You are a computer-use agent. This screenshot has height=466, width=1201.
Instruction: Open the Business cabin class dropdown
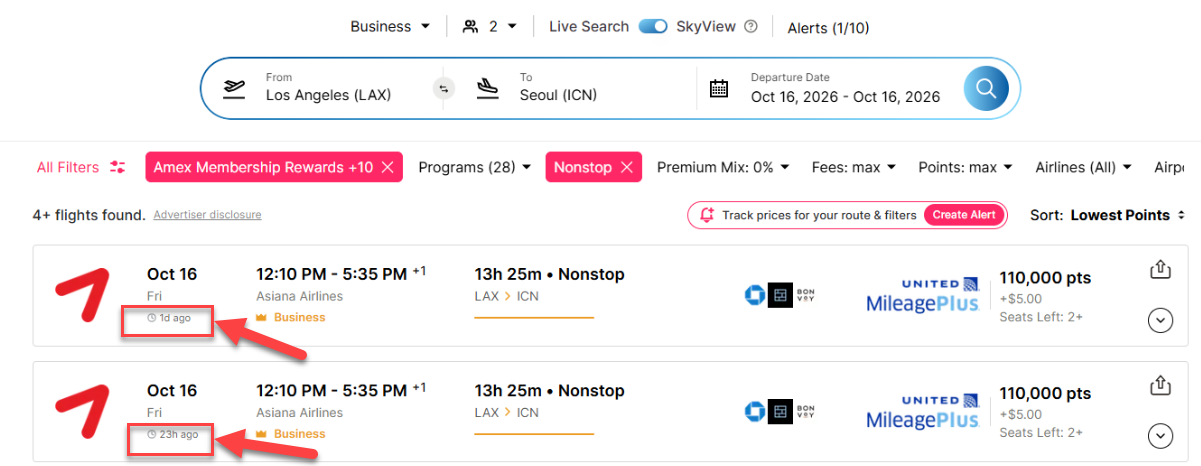coord(390,27)
